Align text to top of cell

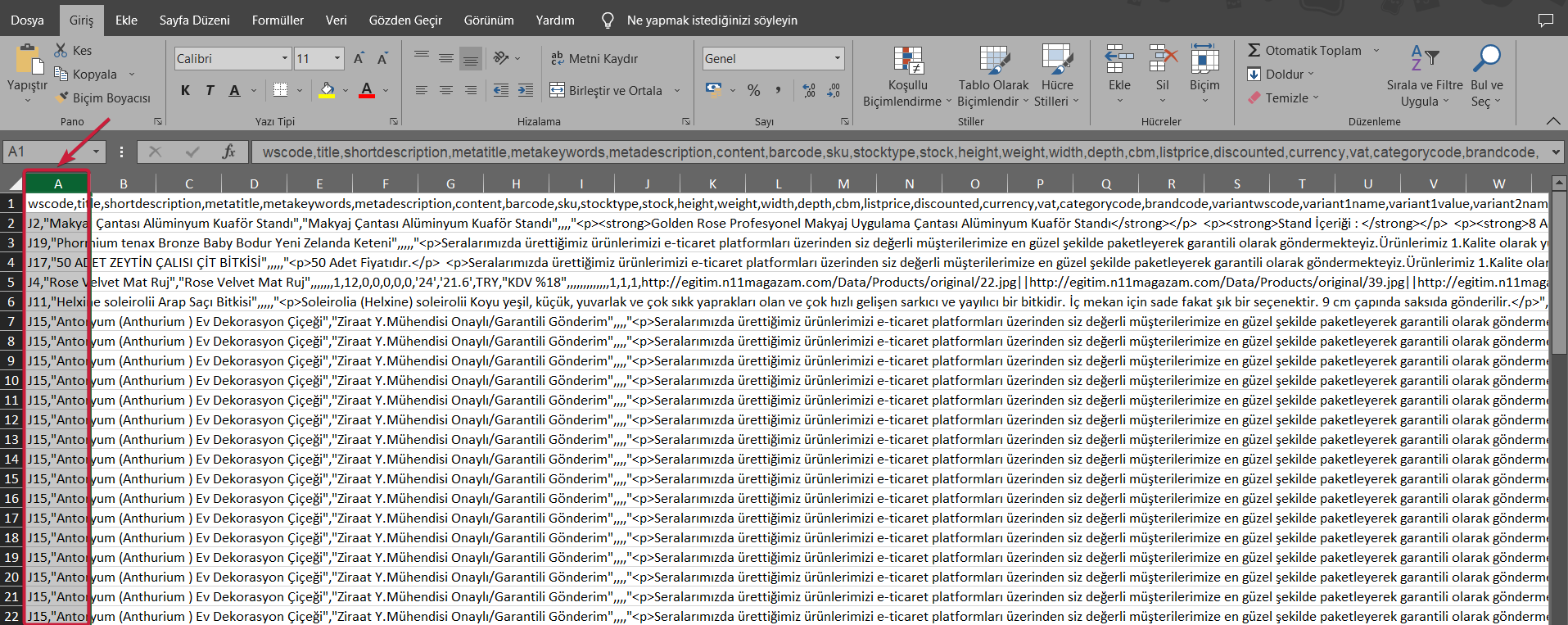[422, 58]
